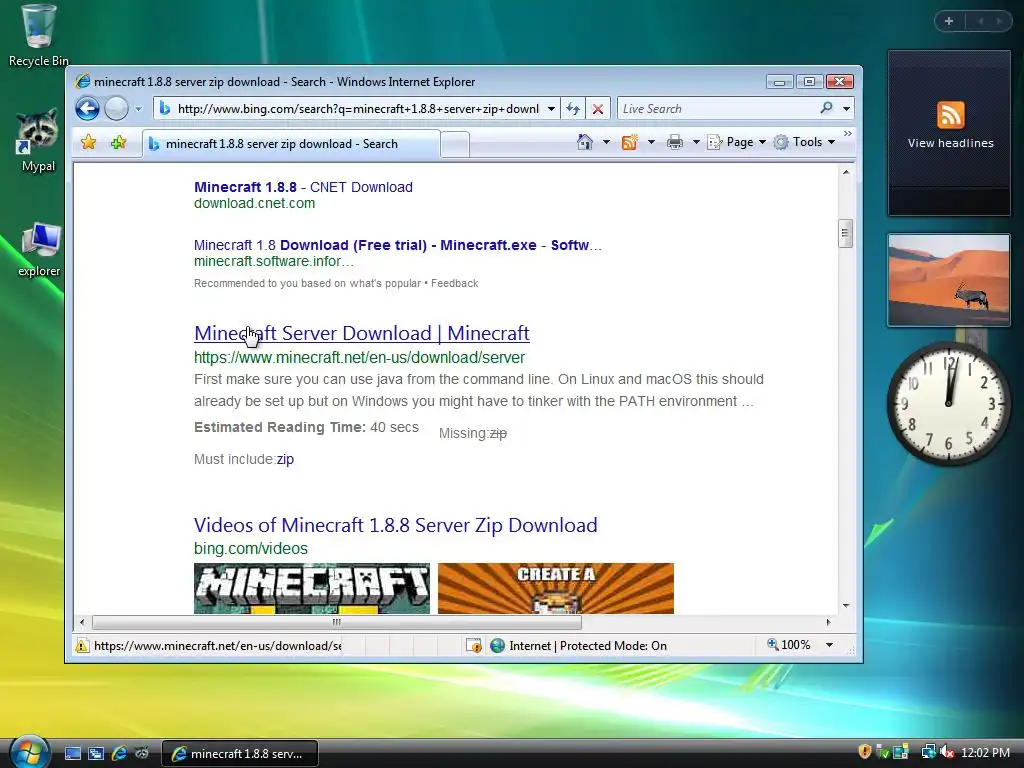Click the Add to Favorites icon
Image resolution: width=1024 pixels, height=768 pixels.
[x=118, y=142]
